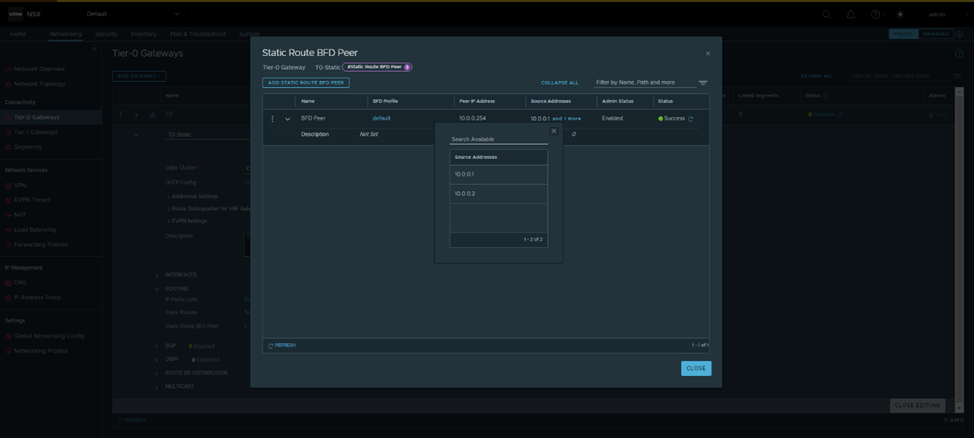974x438 pixels.
Task: Click Collapse All link
Action: [559, 83]
